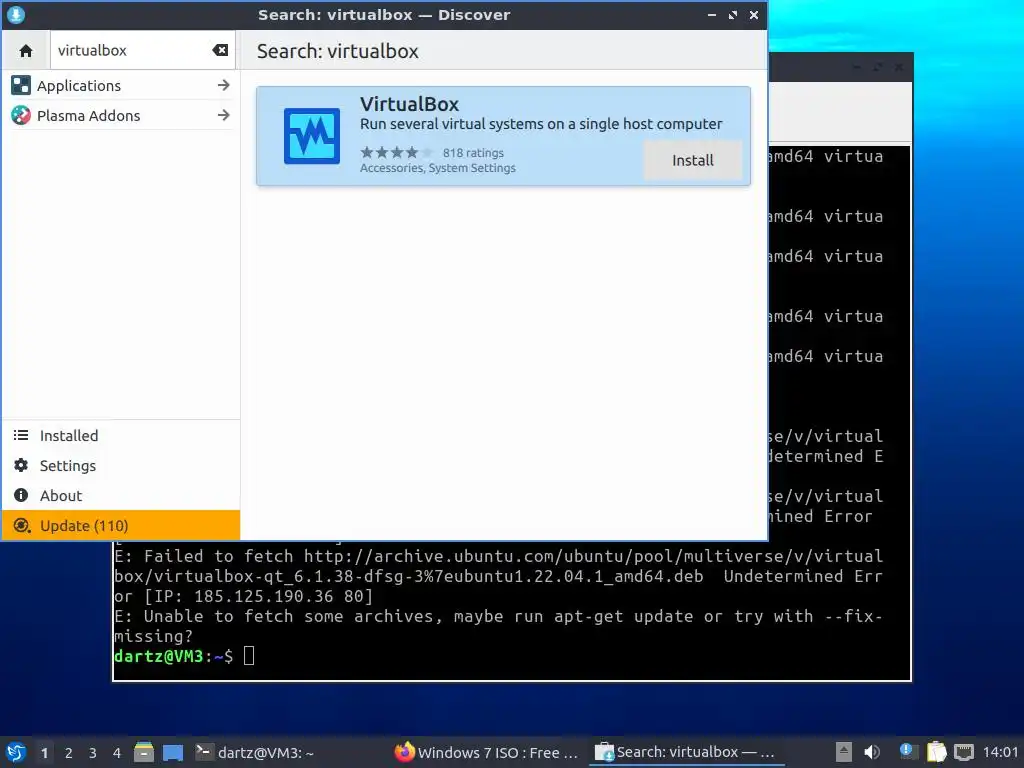Screen dimensions: 1024x768
Task: Open the update notifier tray icon
Action: [x=907, y=752]
